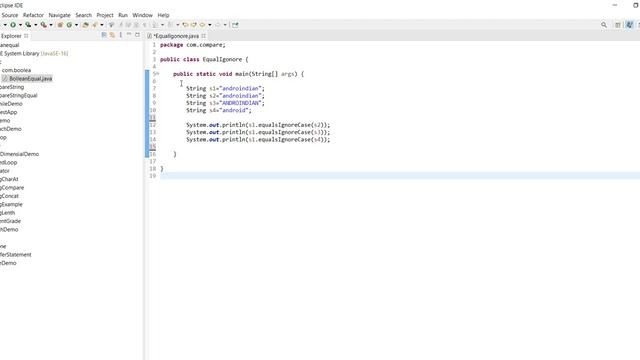Click the toolbar search magnifier icon
This screenshot has height=360, width=640.
point(604,25)
